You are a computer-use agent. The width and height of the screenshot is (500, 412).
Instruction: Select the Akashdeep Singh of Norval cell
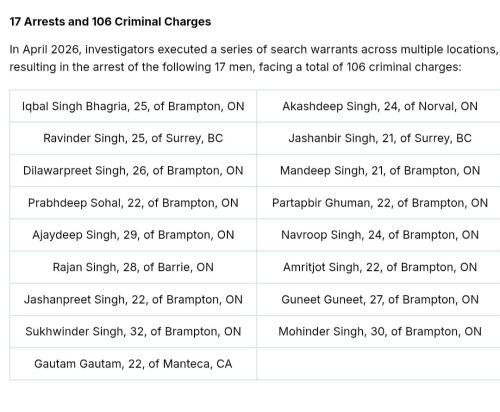pyautogui.click(x=378, y=106)
